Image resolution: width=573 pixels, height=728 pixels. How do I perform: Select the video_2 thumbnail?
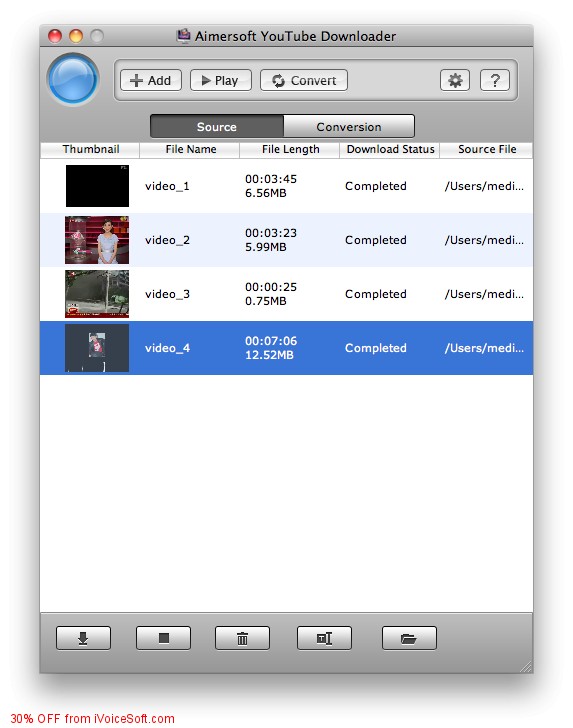point(97,240)
